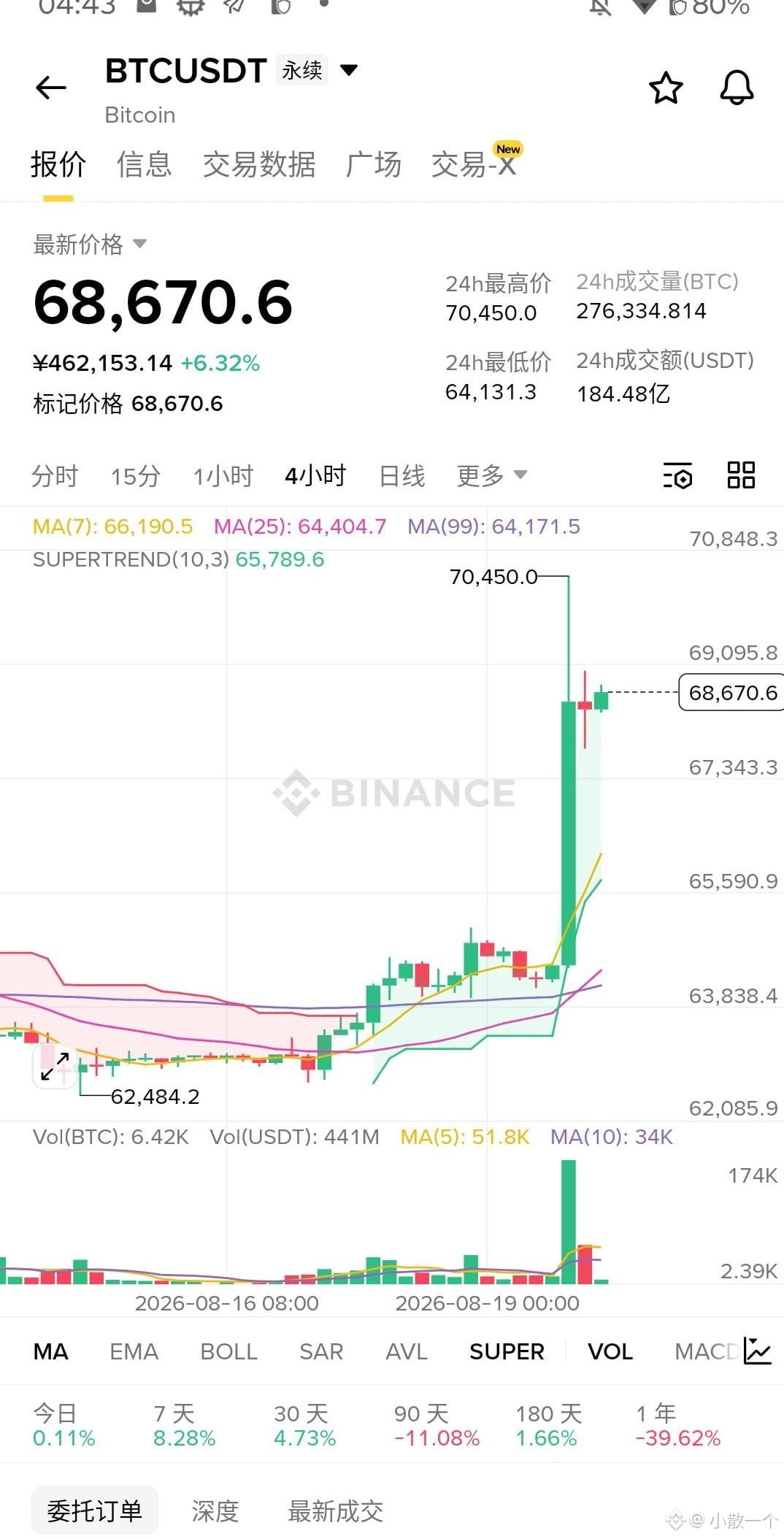The image size is (784, 1539).
Task: Tap the volume MA(5) 51.8K legend
Action: pos(465,1137)
